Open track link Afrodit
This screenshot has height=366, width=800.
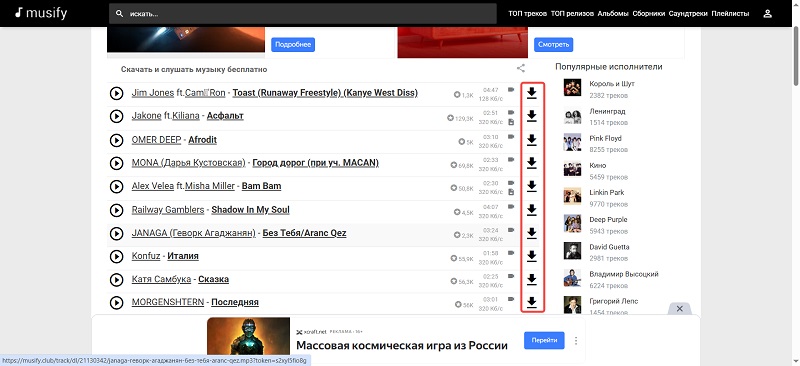click(203, 139)
